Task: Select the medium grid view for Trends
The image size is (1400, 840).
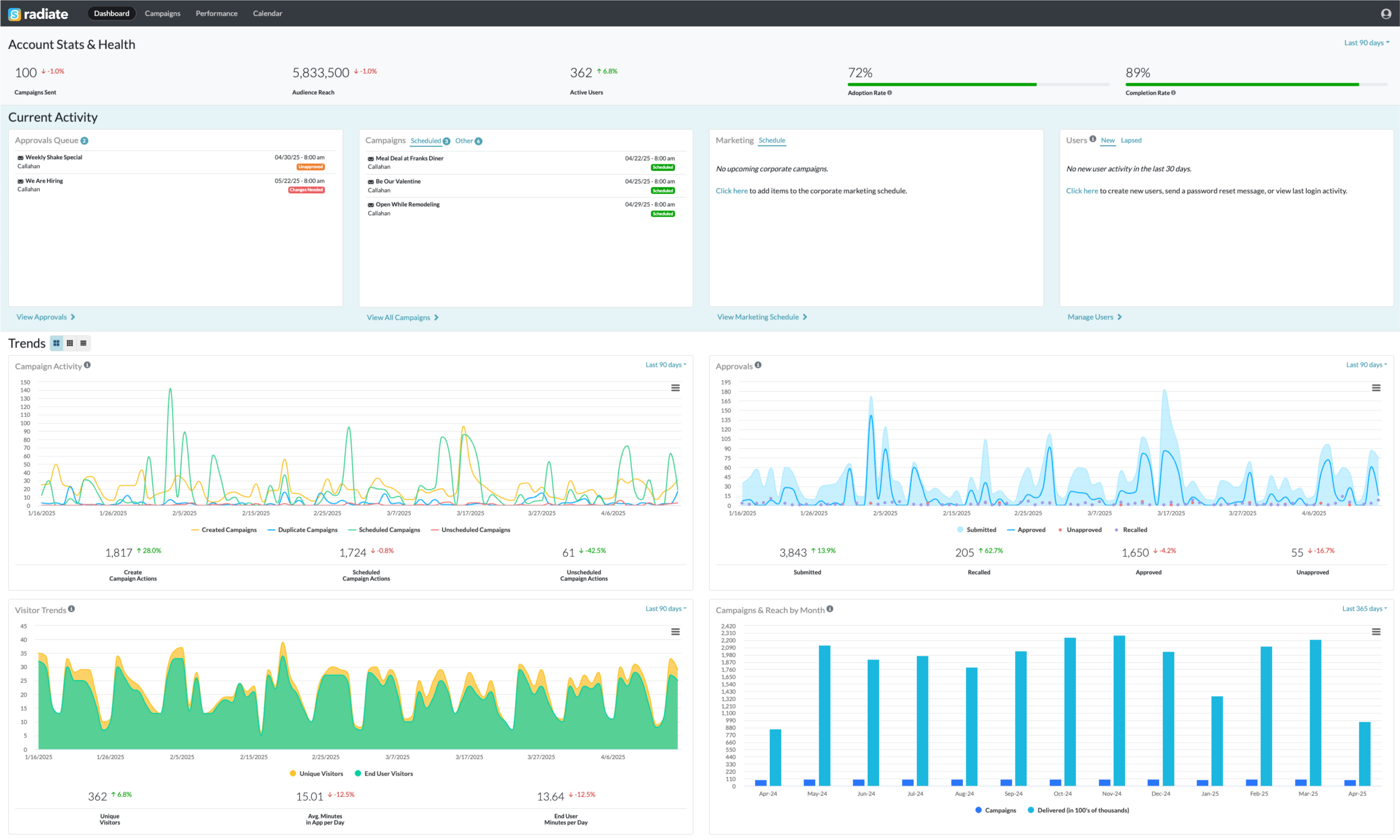Action: pos(70,343)
